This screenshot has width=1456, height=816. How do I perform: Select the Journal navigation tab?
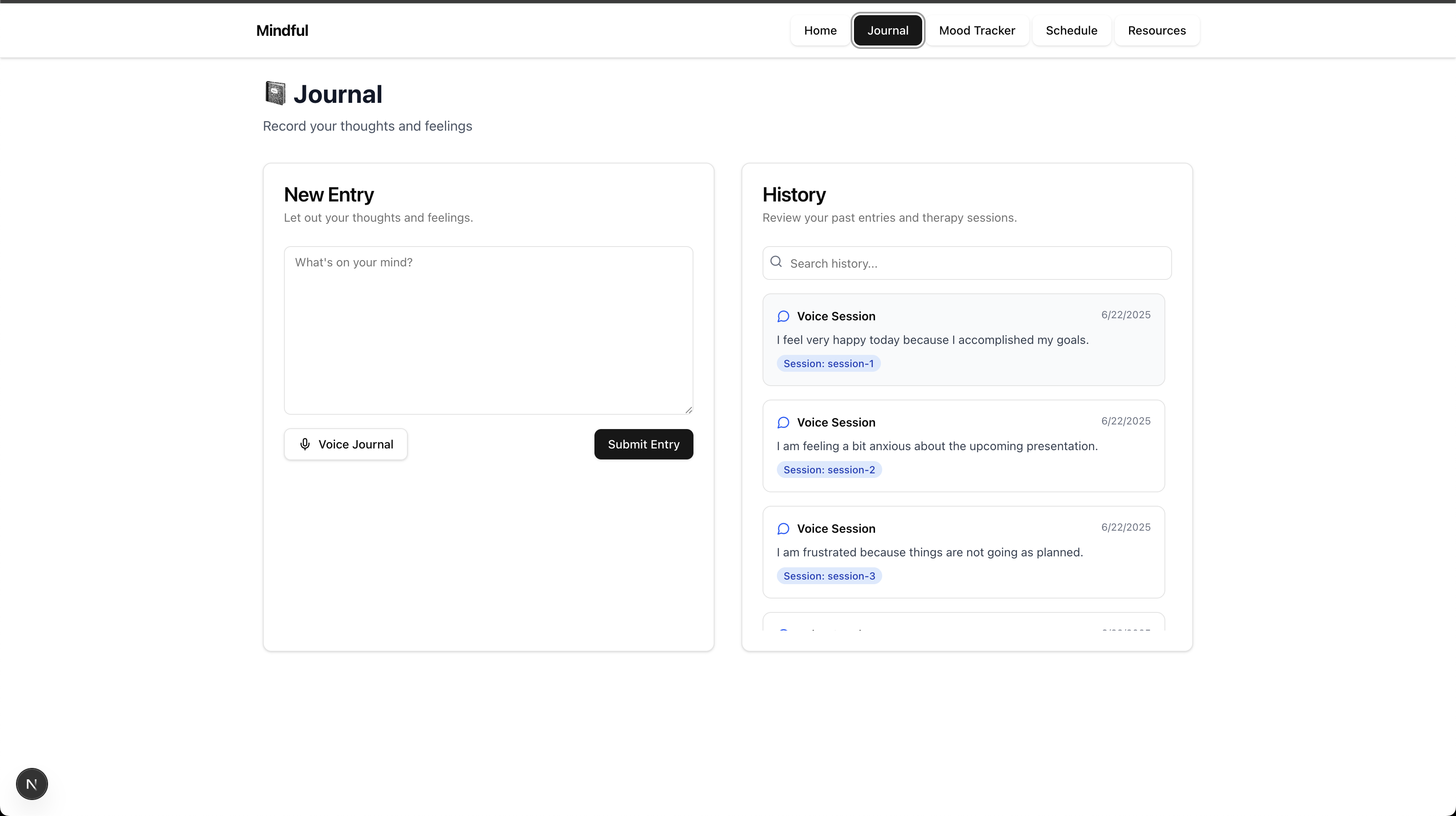(887, 30)
